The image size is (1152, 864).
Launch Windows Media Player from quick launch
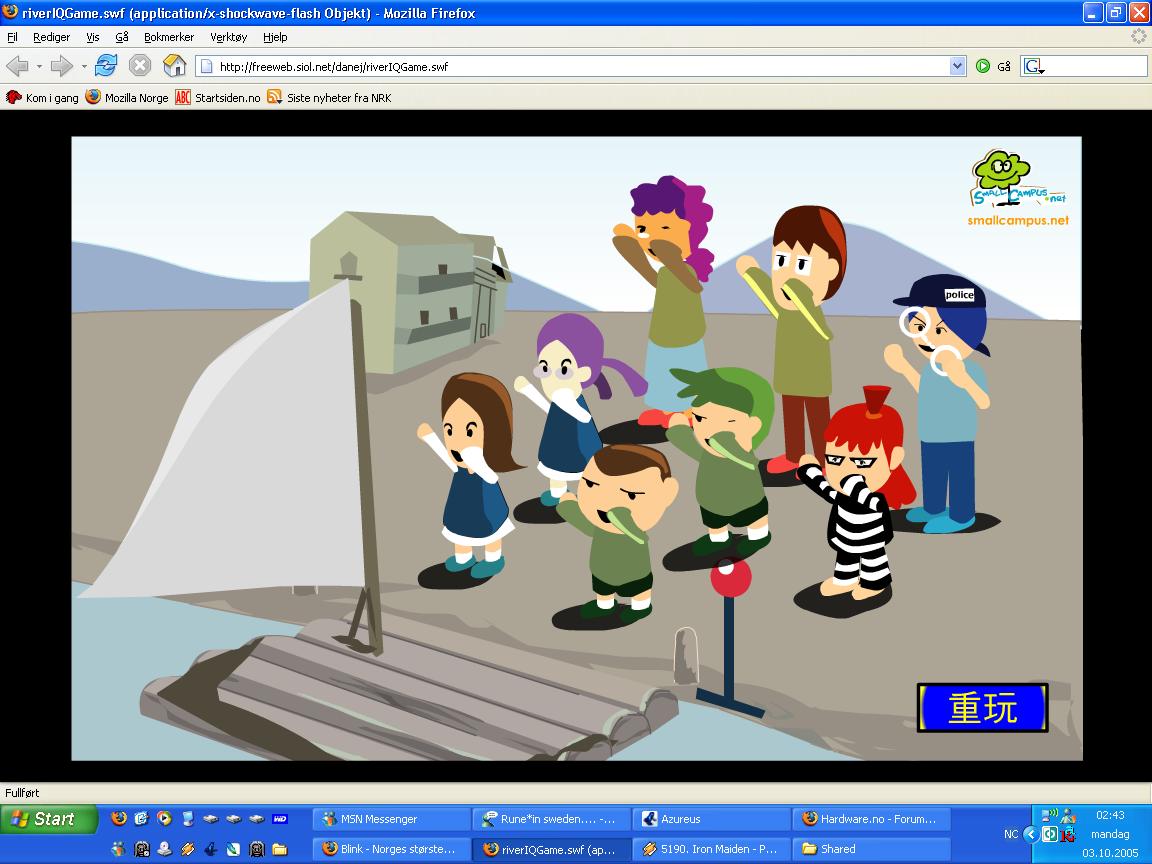(x=165, y=818)
